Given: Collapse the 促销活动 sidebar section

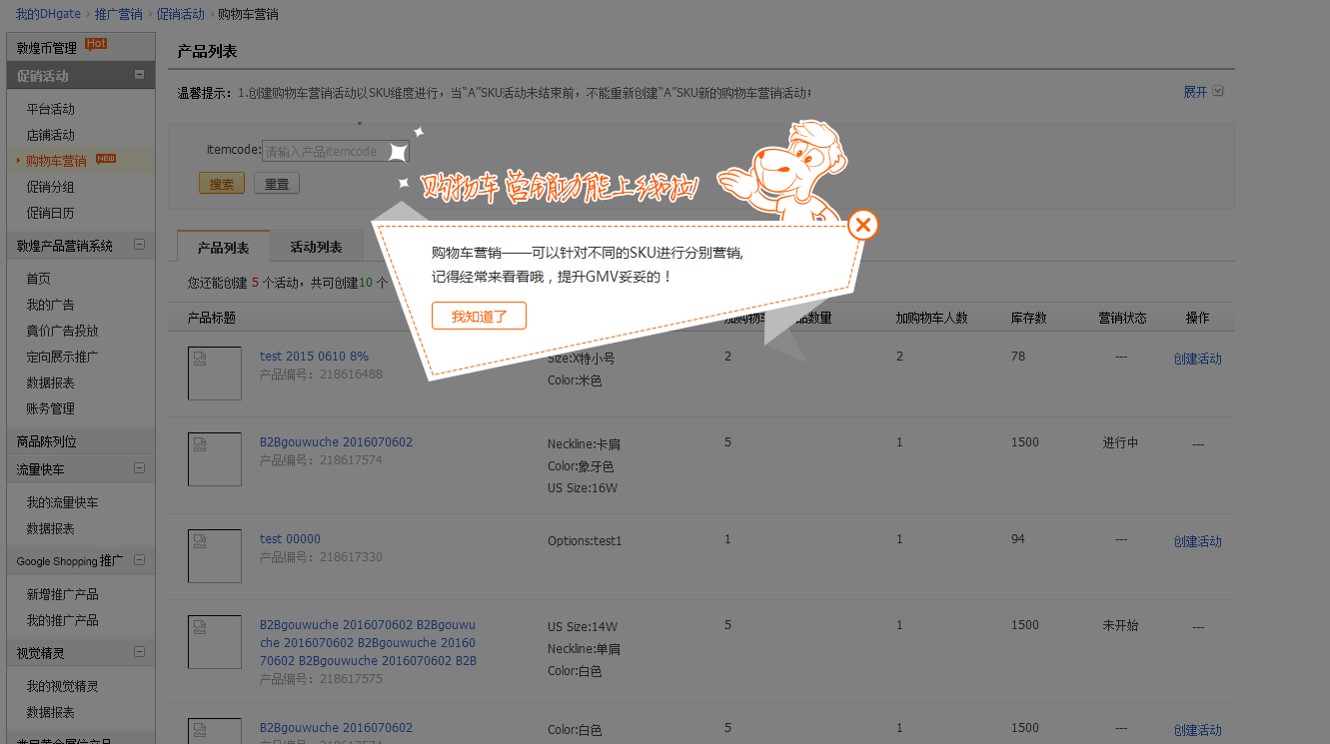Looking at the screenshot, I should point(139,75).
